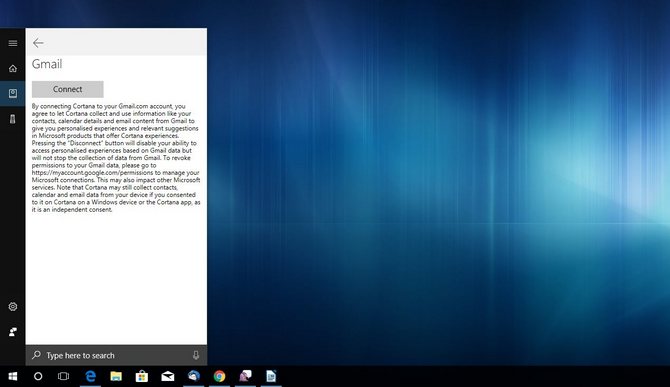
Task: Go to Cortana Home
Action: [x=13, y=68]
